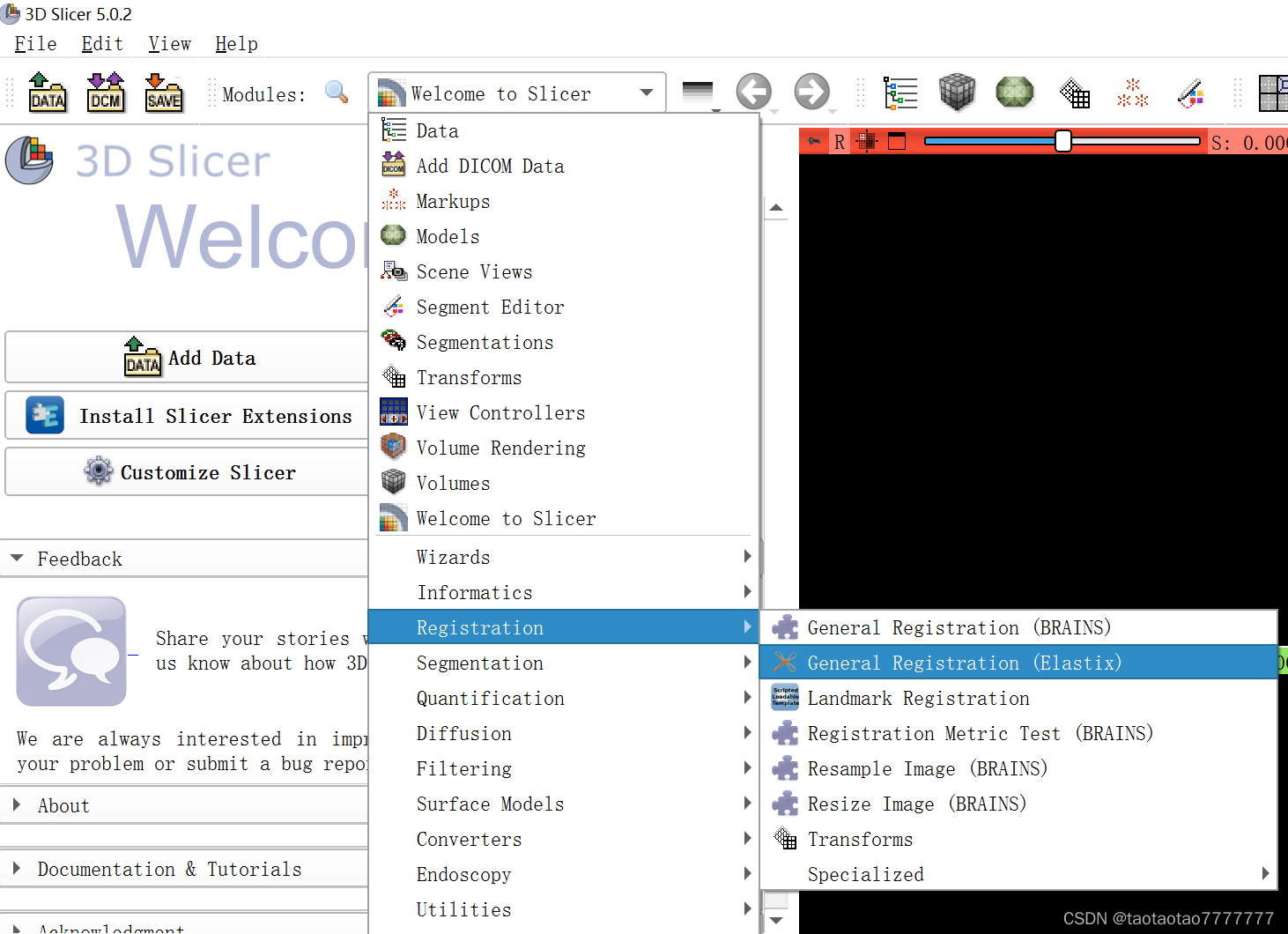Click the layout selector grid icon
The image size is (1288, 934).
1274,93
